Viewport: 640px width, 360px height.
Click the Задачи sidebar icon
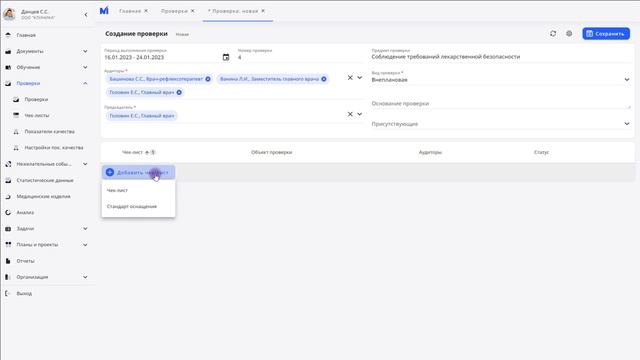coord(8,229)
